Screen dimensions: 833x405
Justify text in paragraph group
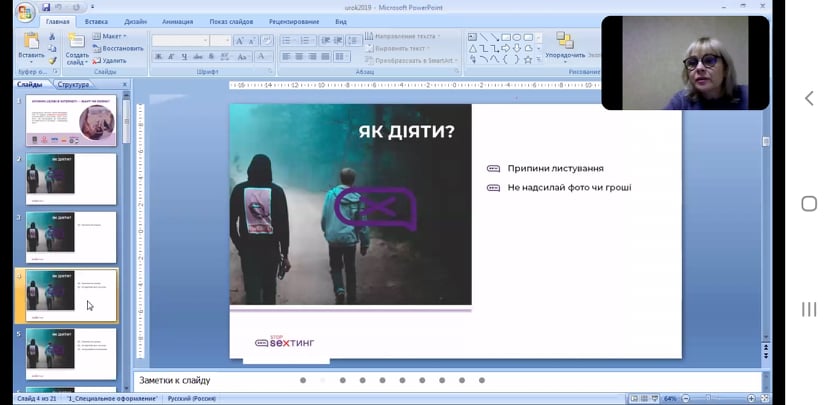[325, 56]
